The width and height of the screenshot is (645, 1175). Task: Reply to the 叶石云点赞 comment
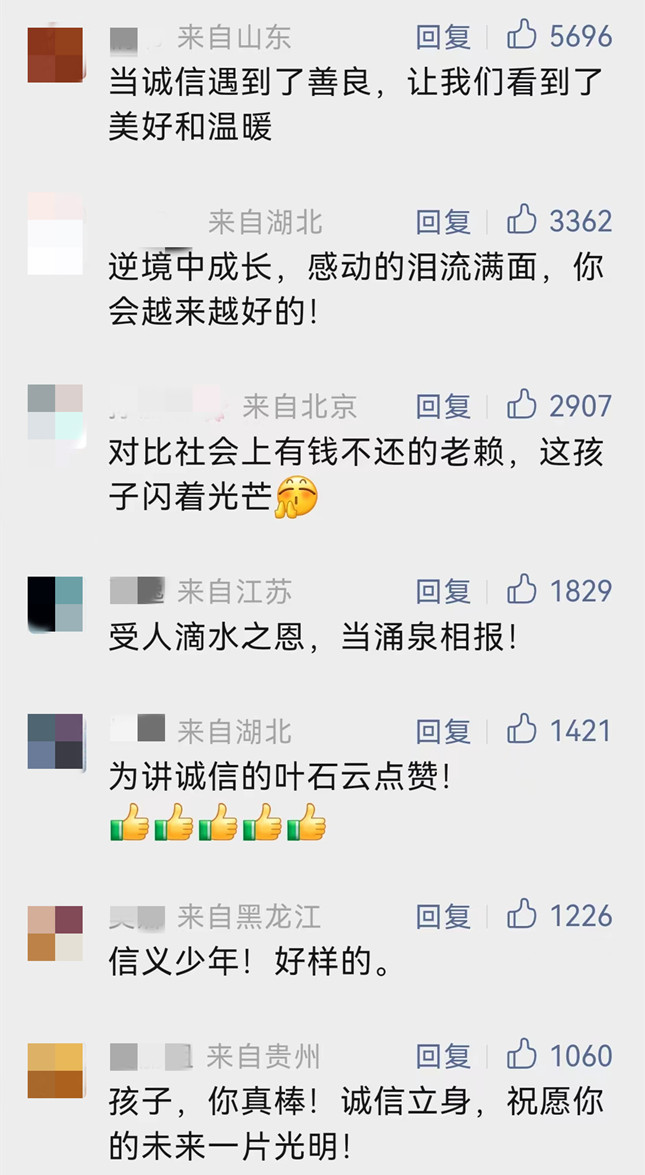pyautogui.click(x=443, y=731)
